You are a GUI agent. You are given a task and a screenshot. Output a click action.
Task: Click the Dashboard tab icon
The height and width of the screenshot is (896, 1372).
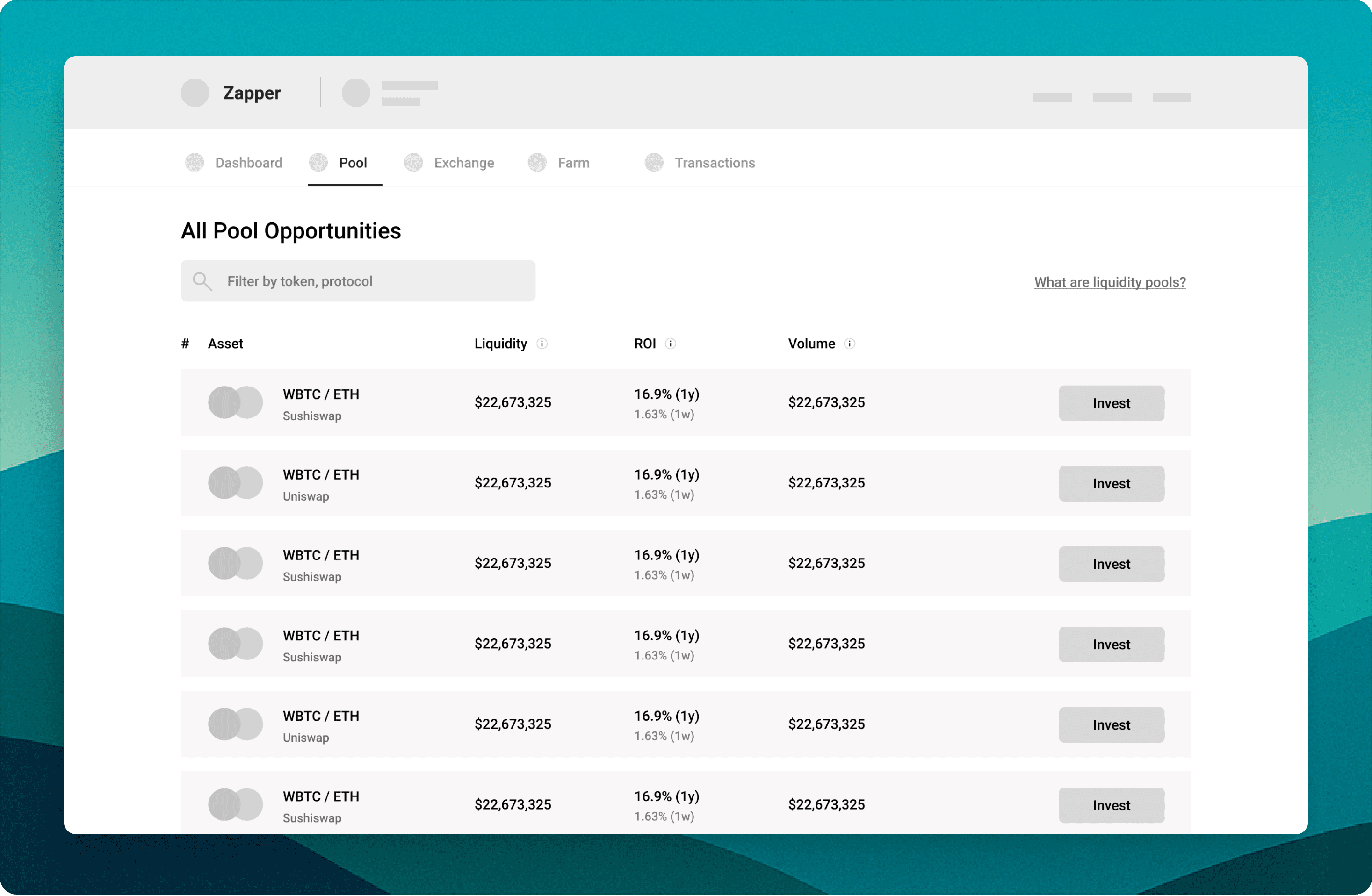pyautogui.click(x=195, y=163)
